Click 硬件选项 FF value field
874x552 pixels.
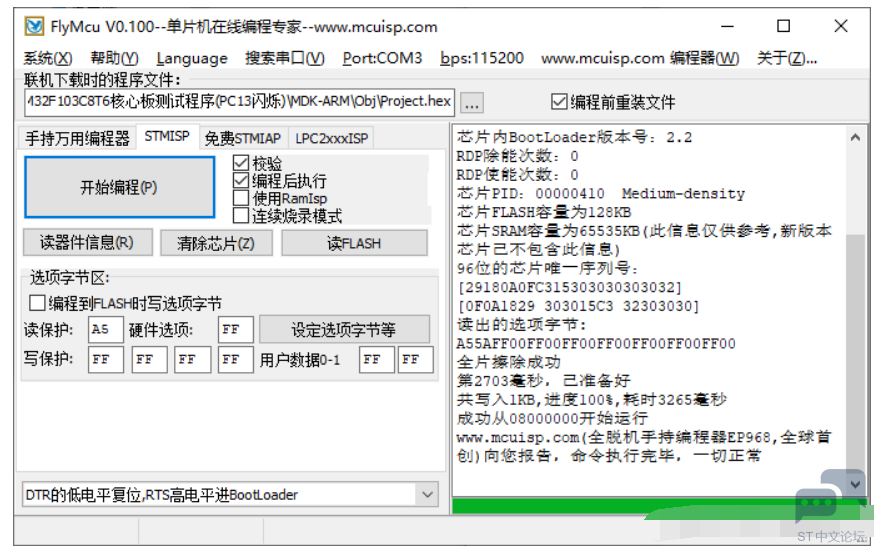click(235, 329)
